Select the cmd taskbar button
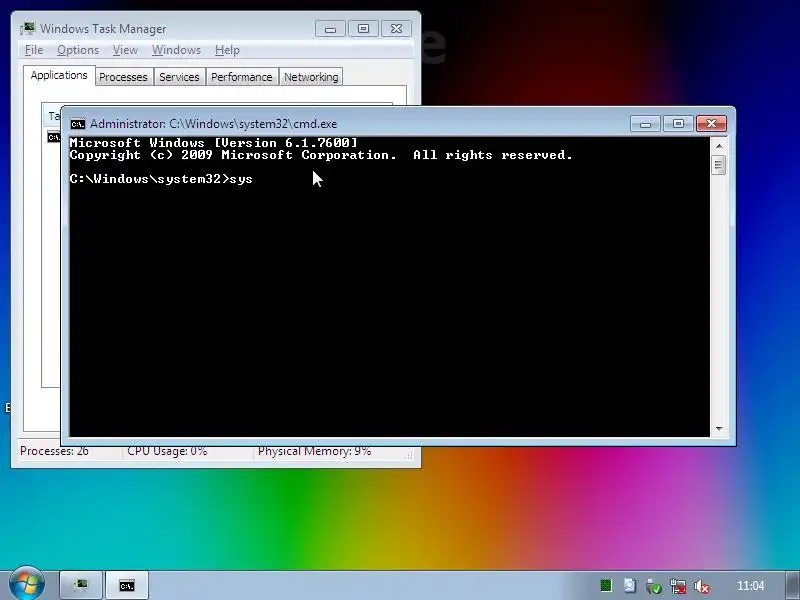This screenshot has width=800, height=600. coord(127,585)
